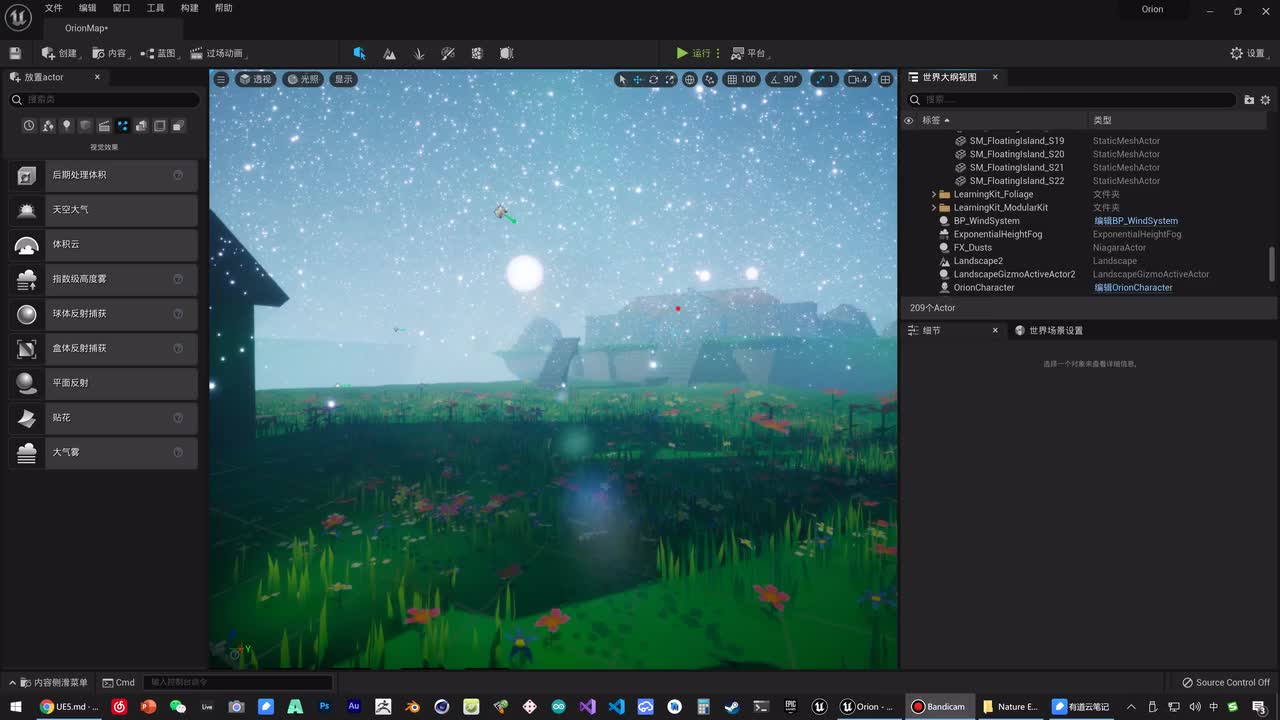This screenshot has height=720, width=1280.
Task: Open World Outliner settings gear
Action: [x=1265, y=100]
